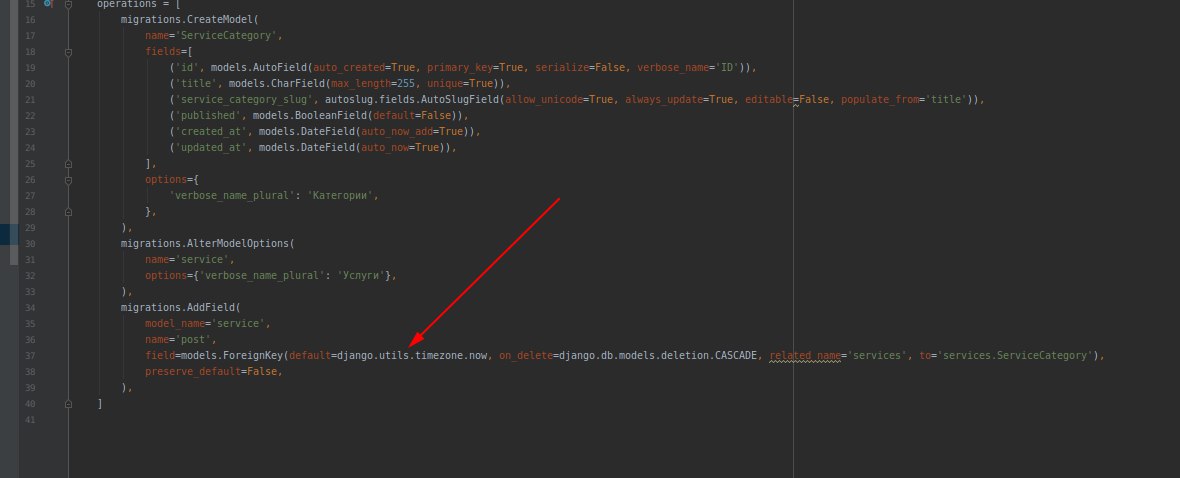Collapse the operations list fold on line 15
The height and width of the screenshot is (478, 1180).
(x=68, y=4)
